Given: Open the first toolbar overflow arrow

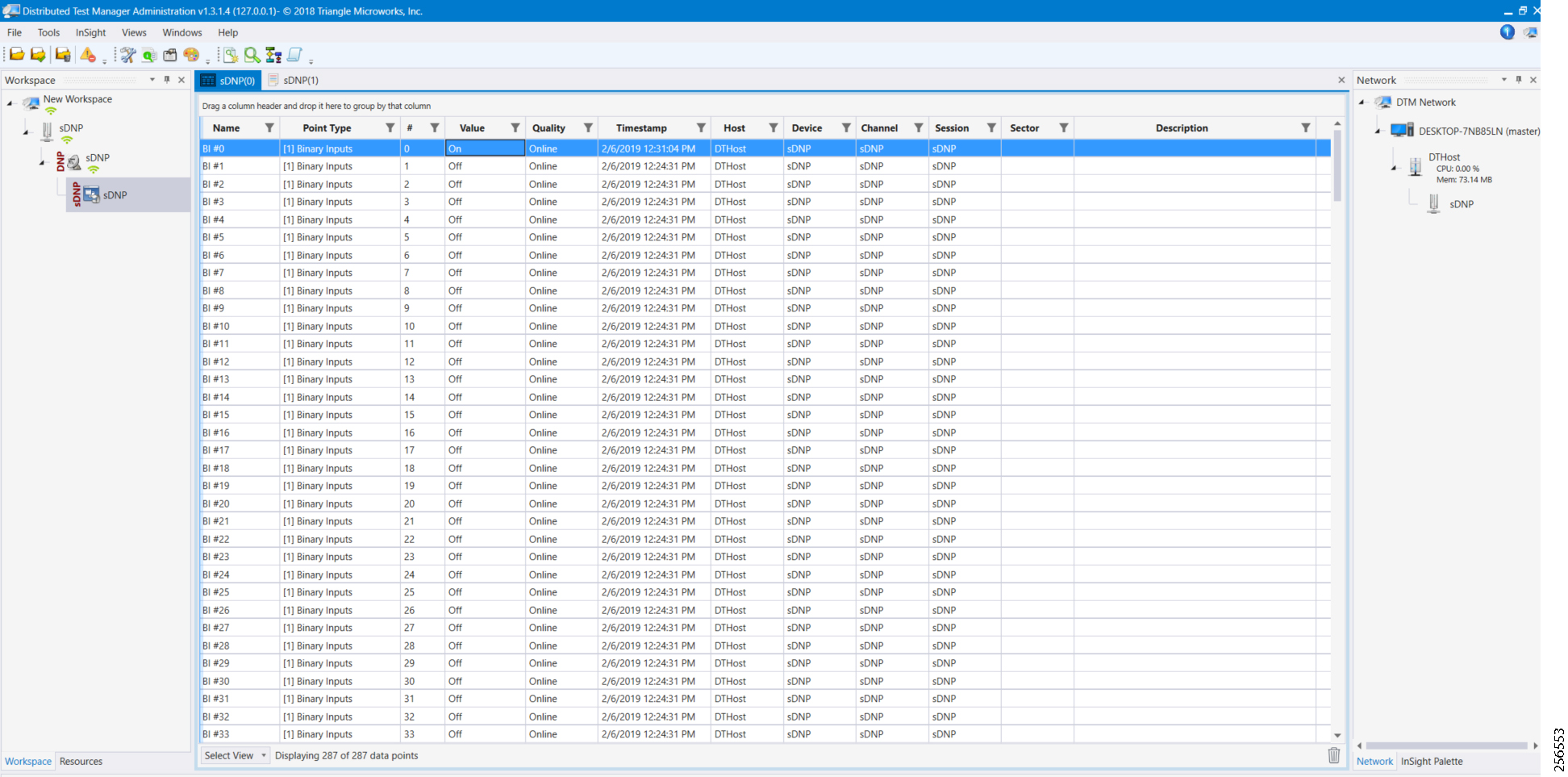Looking at the screenshot, I should pyautogui.click(x=104, y=61).
